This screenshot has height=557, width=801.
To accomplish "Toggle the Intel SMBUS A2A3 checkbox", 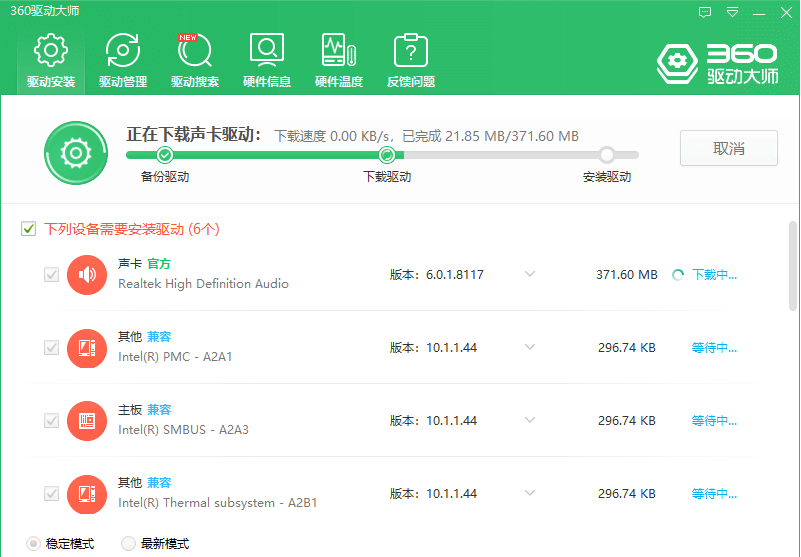I will (51, 421).
